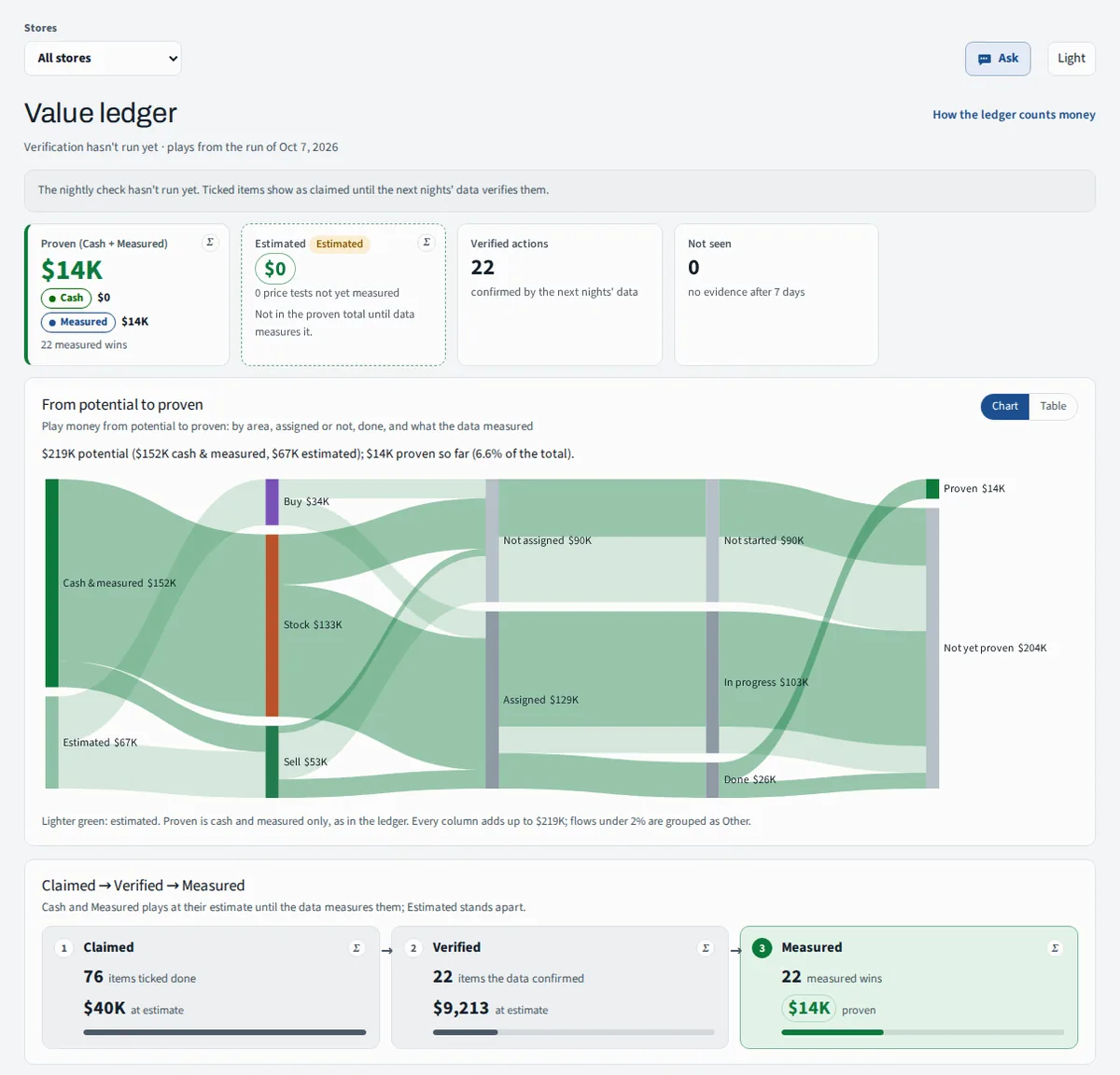Select the Cash & measured $152K node
The image size is (1120, 1075).
(x=52, y=583)
